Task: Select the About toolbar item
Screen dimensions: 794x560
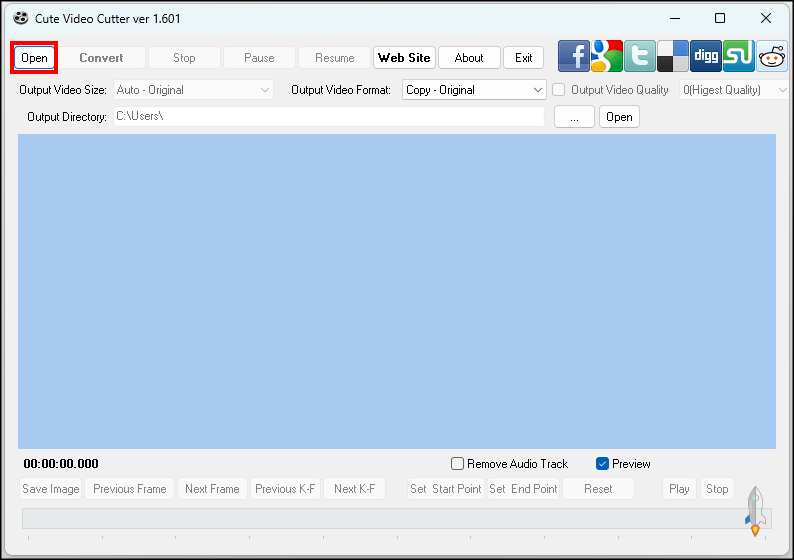Action: click(469, 58)
